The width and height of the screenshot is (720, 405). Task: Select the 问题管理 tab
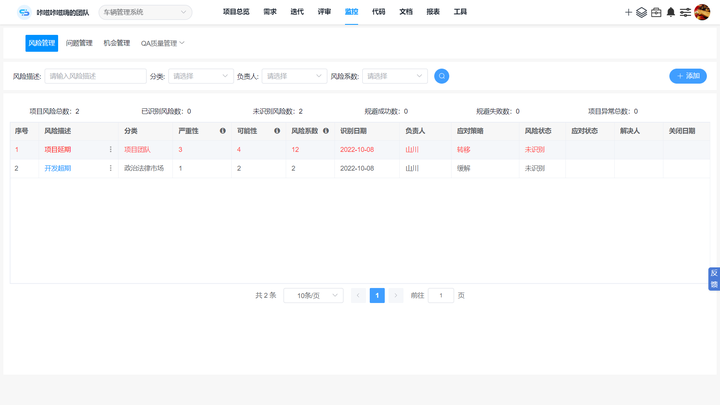[x=79, y=43]
